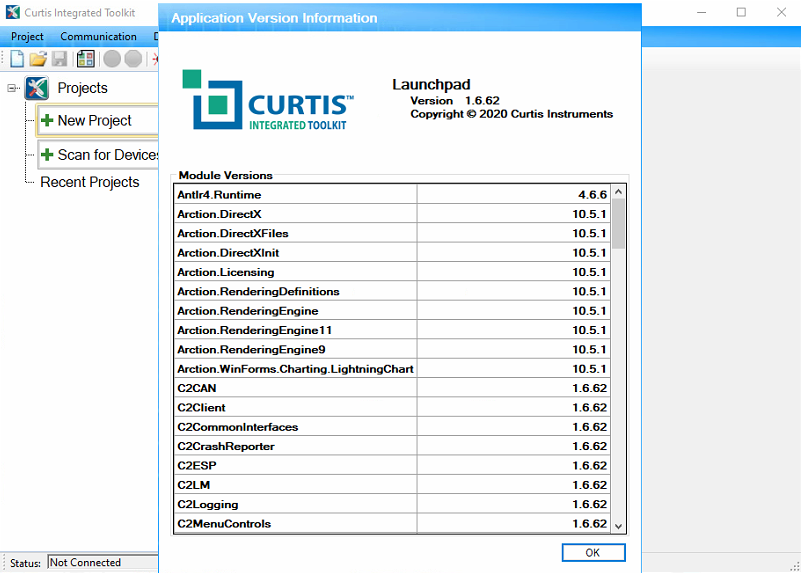The width and height of the screenshot is (801, 573).
Task: Select the C2Logging module row
Action: (x=392, y=505)
